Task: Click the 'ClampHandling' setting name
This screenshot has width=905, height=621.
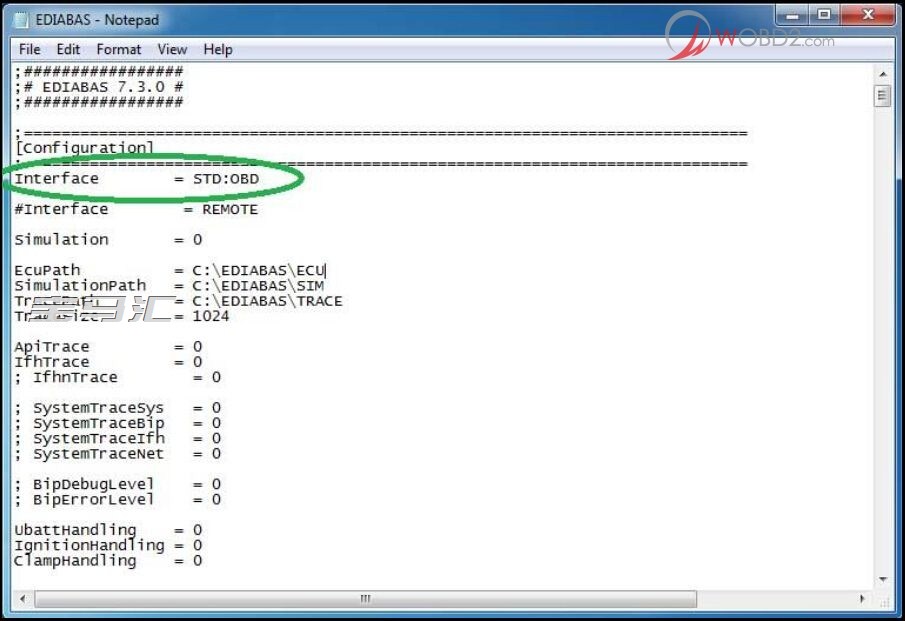Action: pos(75,560)
